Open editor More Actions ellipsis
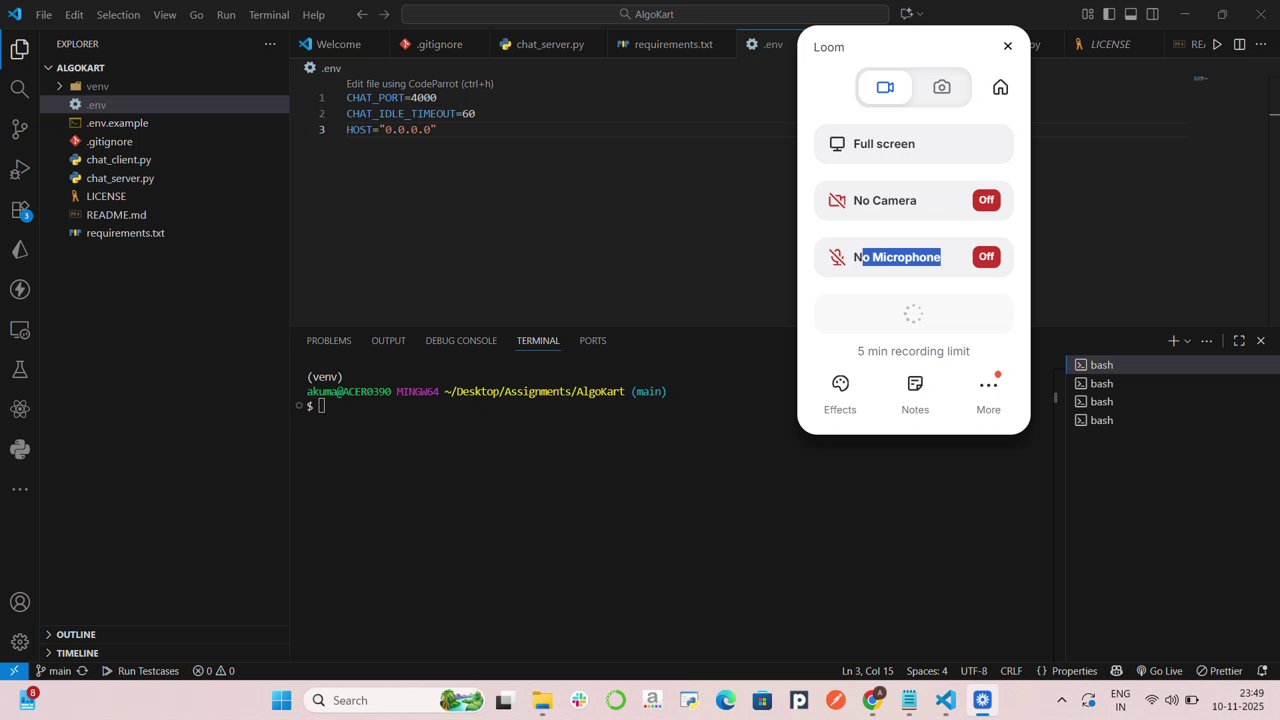The width and height of the screenshot is (1280, 720). click(1261, 44)
